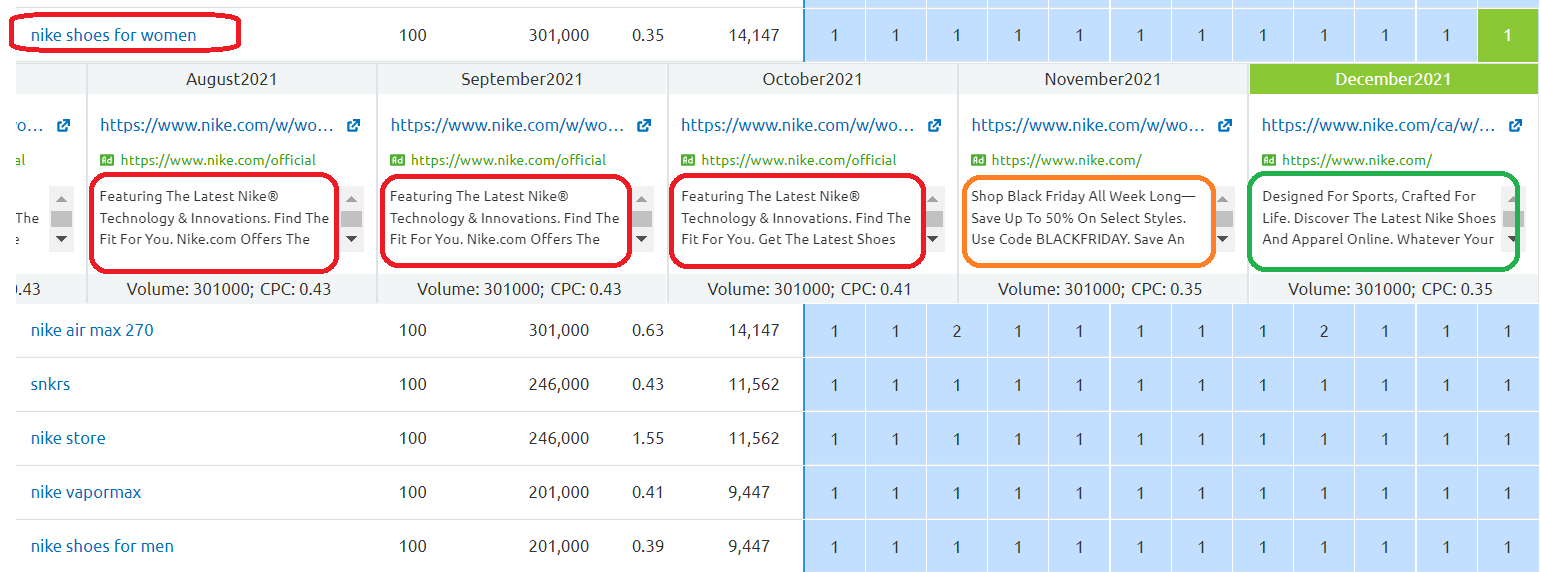Open the December2021 nike.com/ca/w/... landing URL

point(1379,126)
